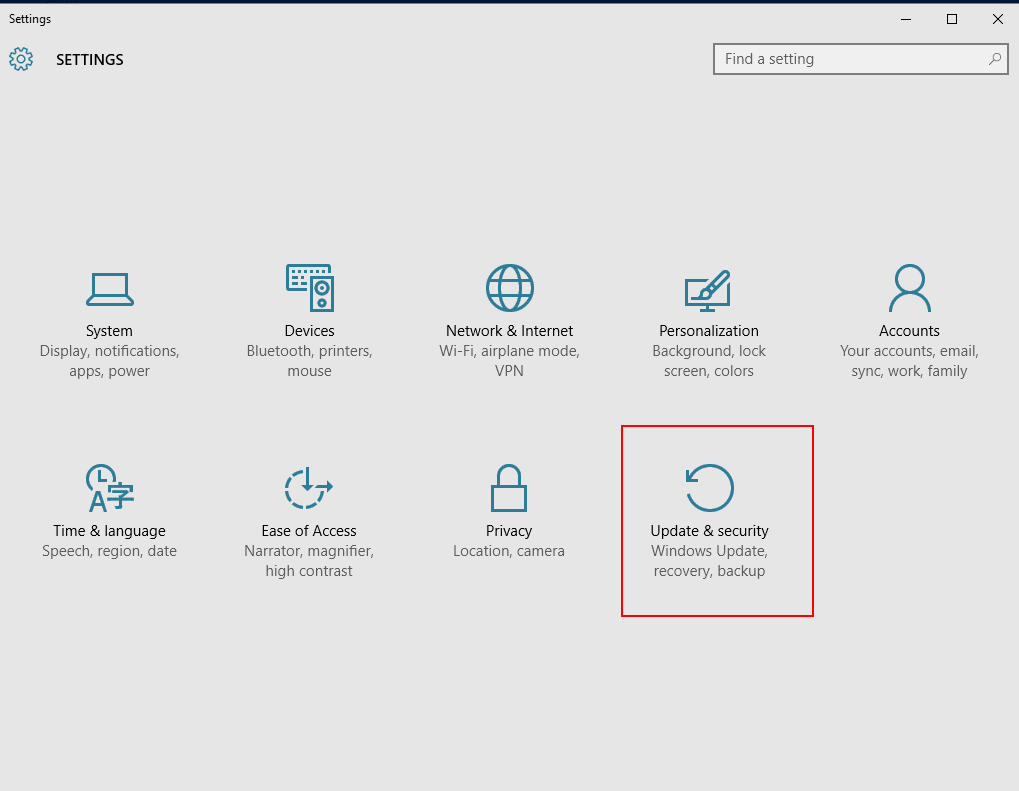Open the Time & language clock icon
This screenshot has width=1019, height=791.
(110, 487)
